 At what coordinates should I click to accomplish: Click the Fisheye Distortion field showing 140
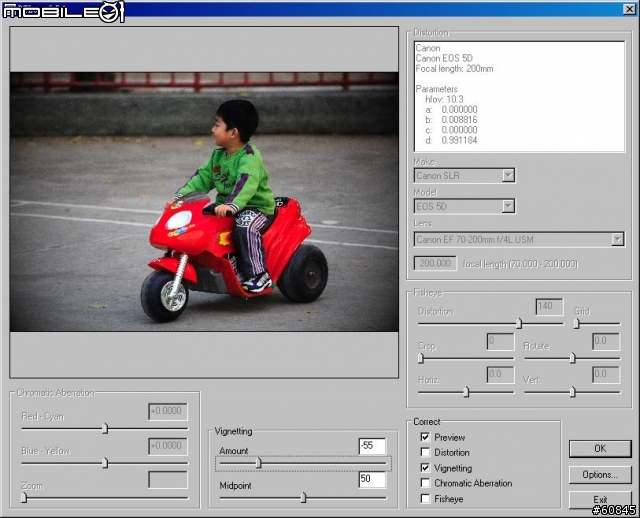pos(549,307)
